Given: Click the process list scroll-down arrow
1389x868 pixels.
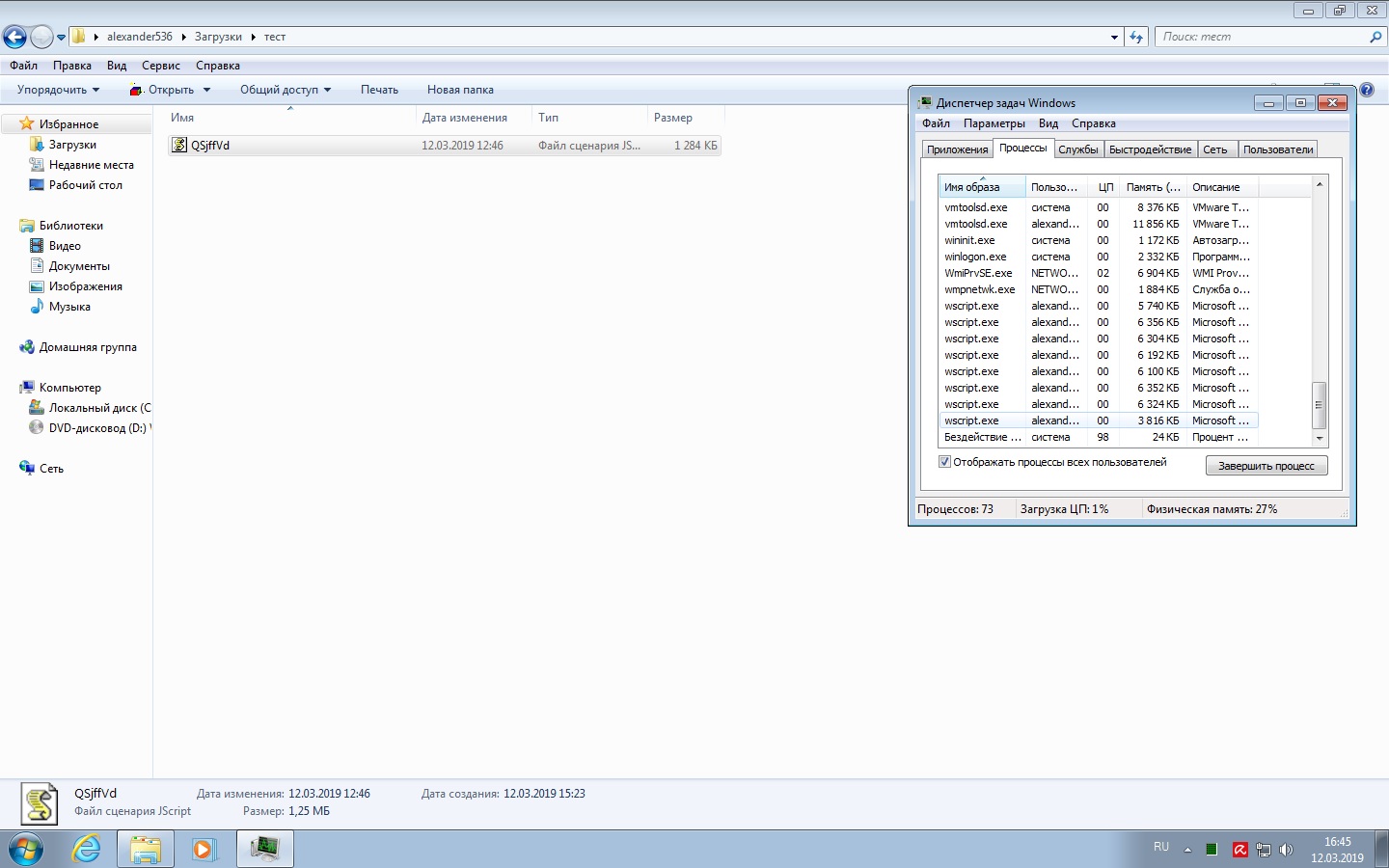Looking at the screenshot, I should click(1320, 439).
